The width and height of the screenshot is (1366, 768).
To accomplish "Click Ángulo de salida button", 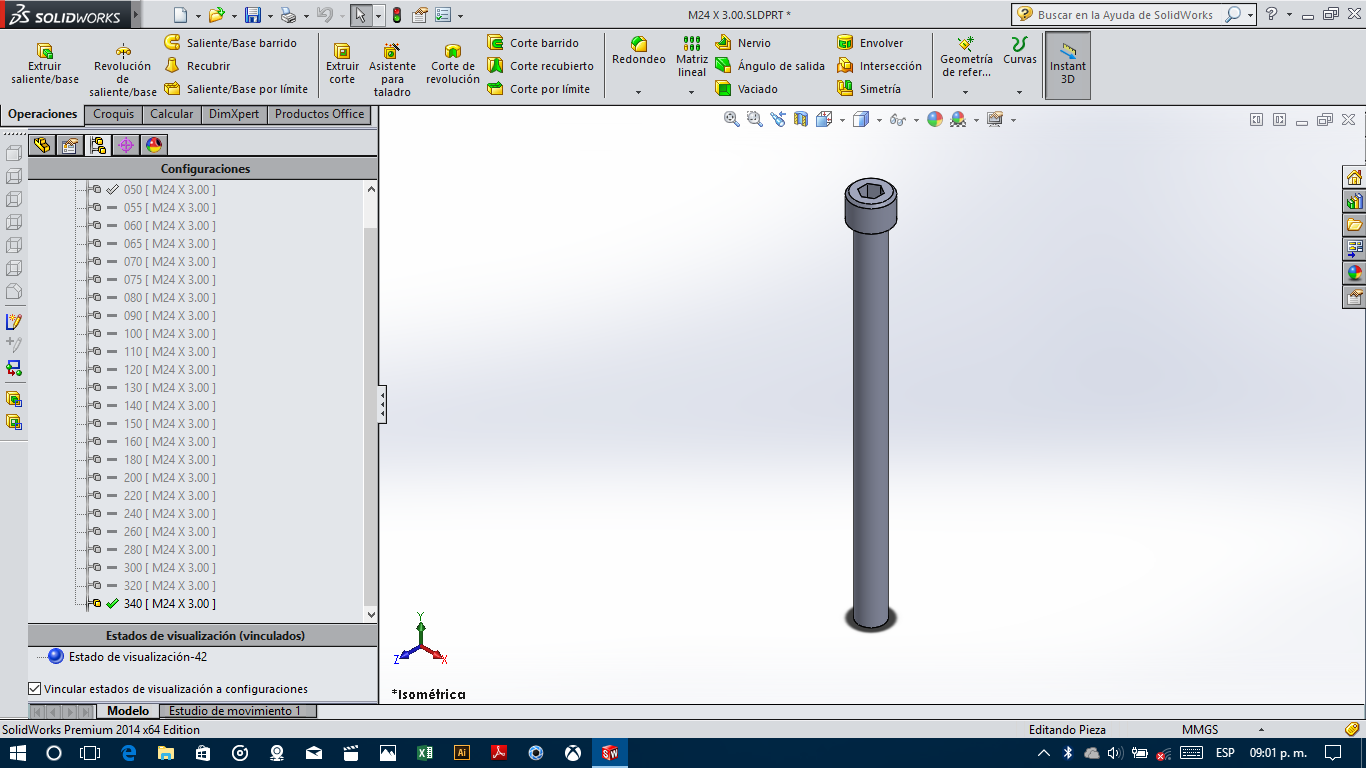I will click(770, 66).
